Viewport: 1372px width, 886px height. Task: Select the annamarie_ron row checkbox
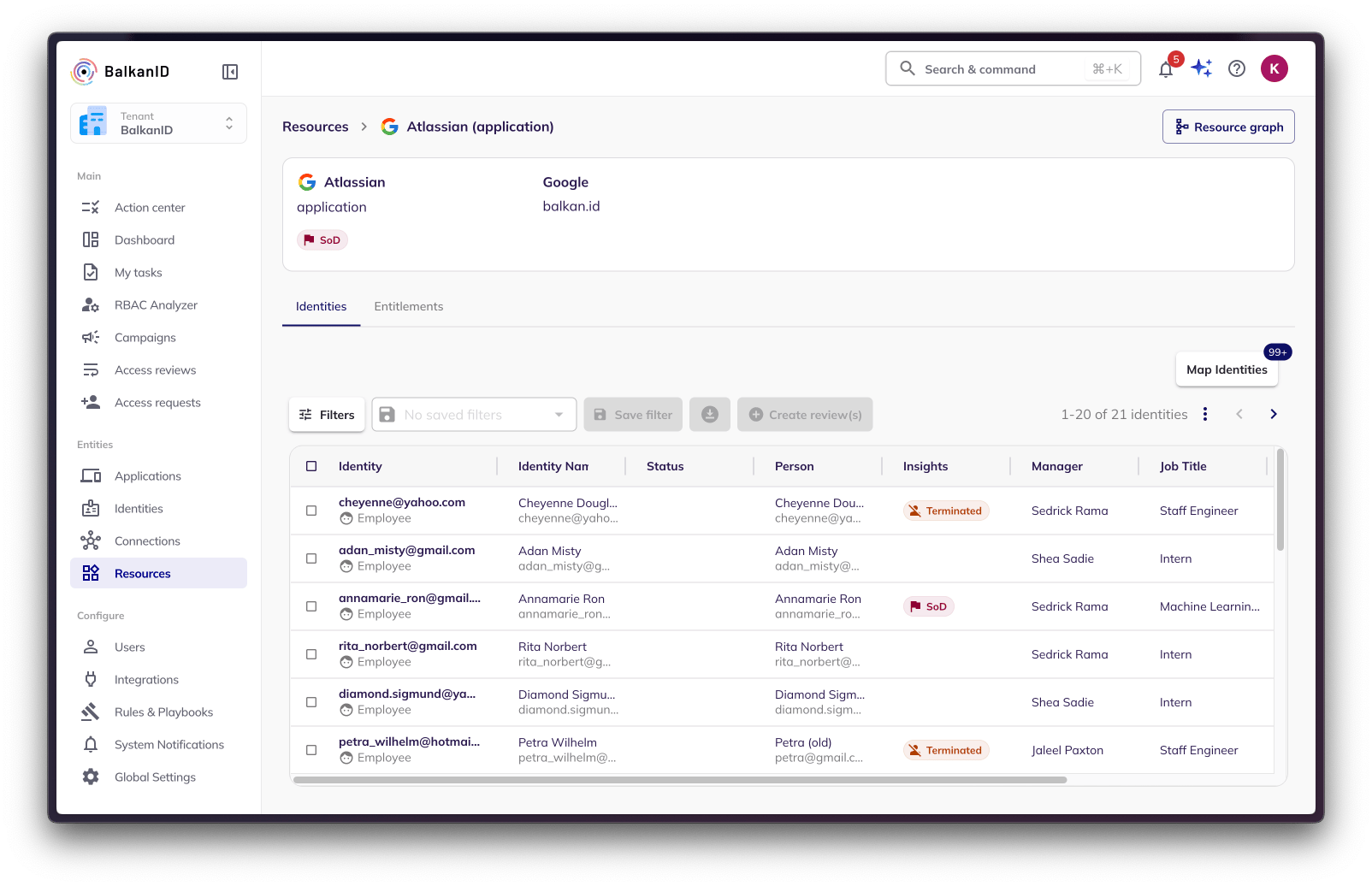click(x=311, y=606)
